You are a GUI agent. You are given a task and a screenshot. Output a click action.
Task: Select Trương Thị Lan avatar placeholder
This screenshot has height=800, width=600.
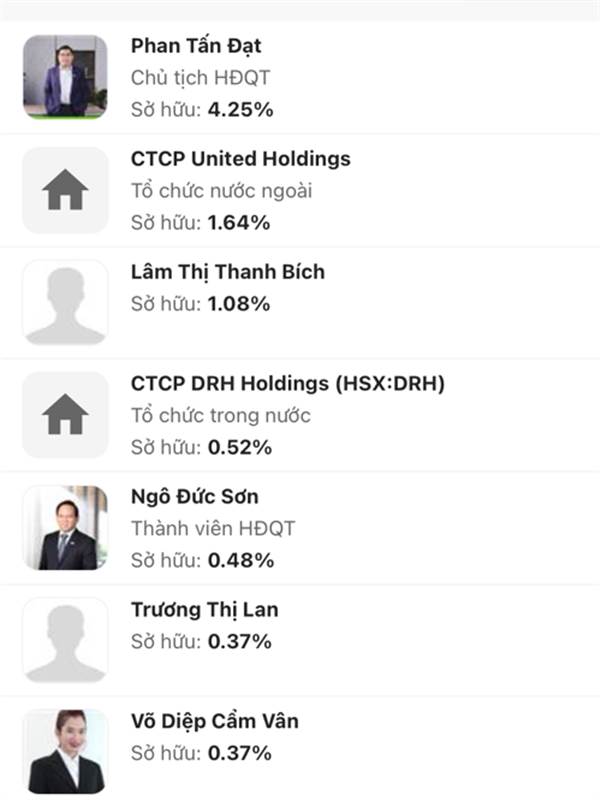[65, 640]
